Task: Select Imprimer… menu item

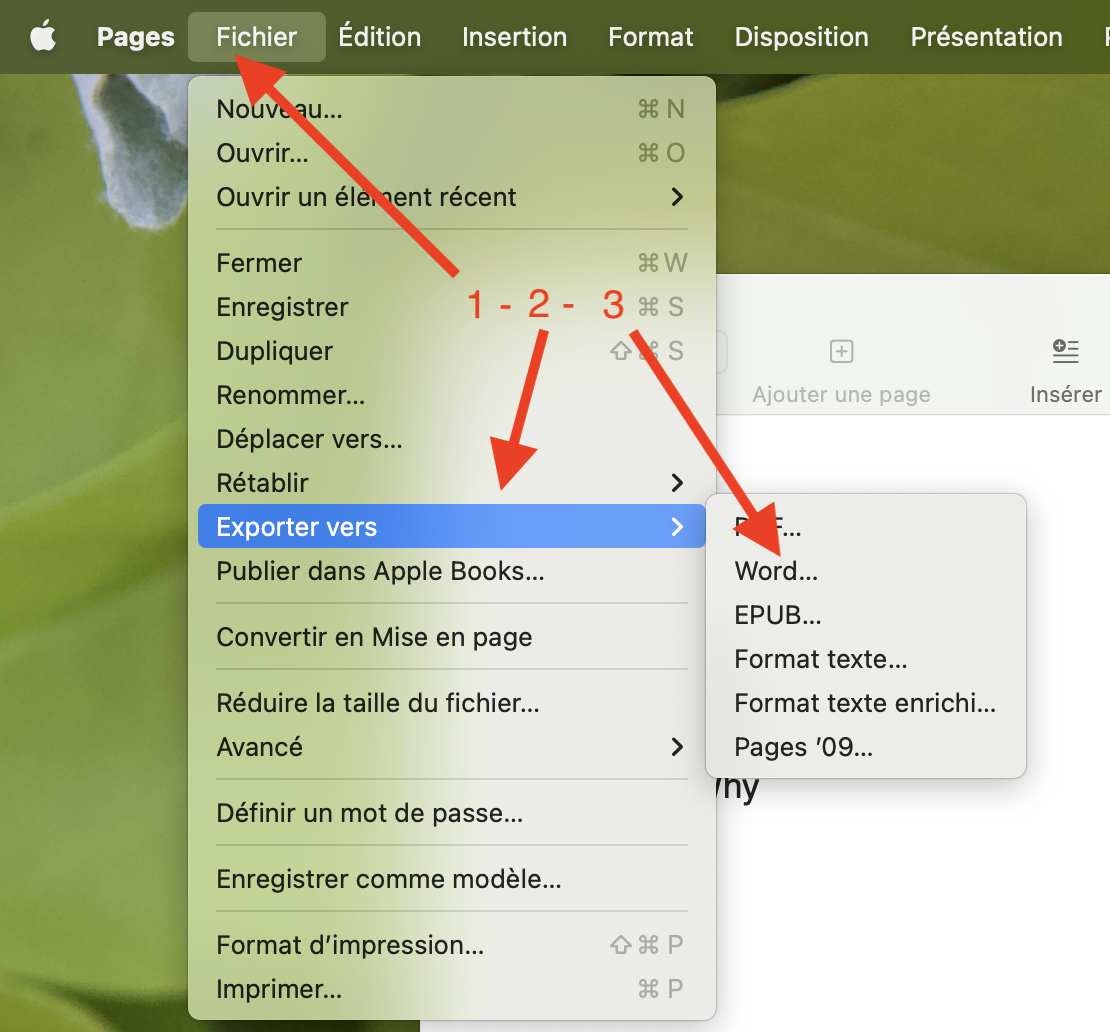Action: [x=279, y=989]
